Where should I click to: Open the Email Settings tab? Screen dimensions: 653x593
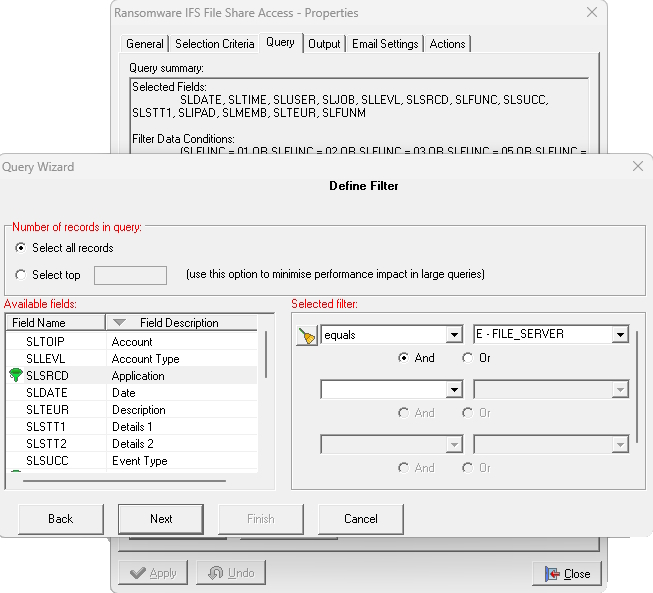click(385, 44)
